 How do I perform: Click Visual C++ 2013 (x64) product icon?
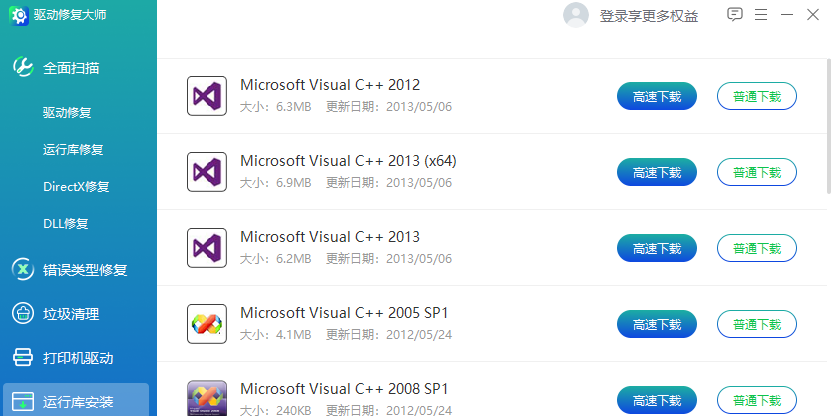tap(207, 172)
